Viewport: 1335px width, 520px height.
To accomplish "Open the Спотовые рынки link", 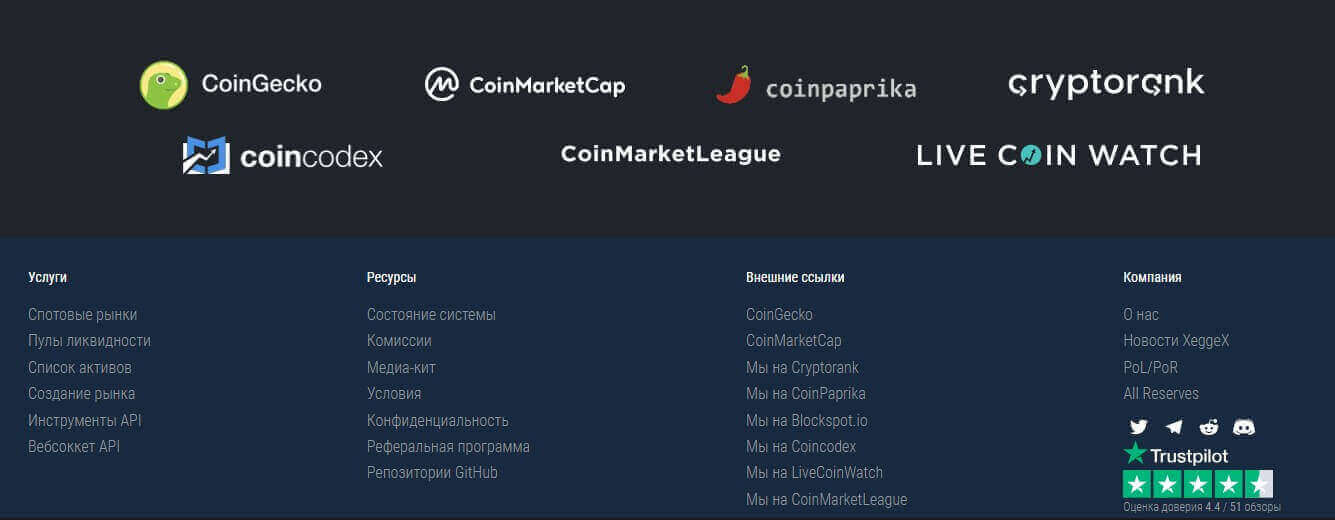I will (x=82, y=314).
